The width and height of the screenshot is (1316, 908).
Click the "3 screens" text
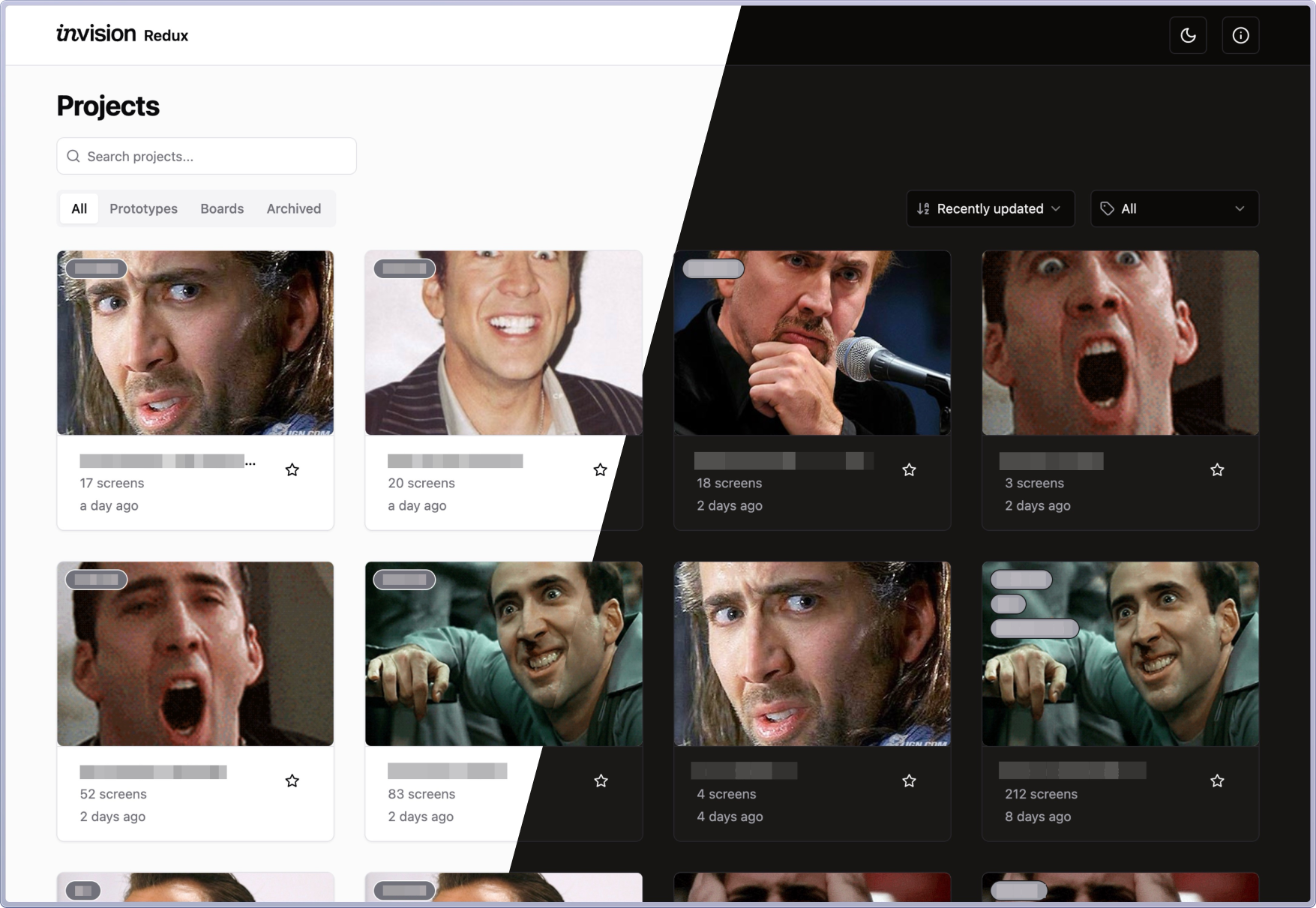click(1034, 483)
